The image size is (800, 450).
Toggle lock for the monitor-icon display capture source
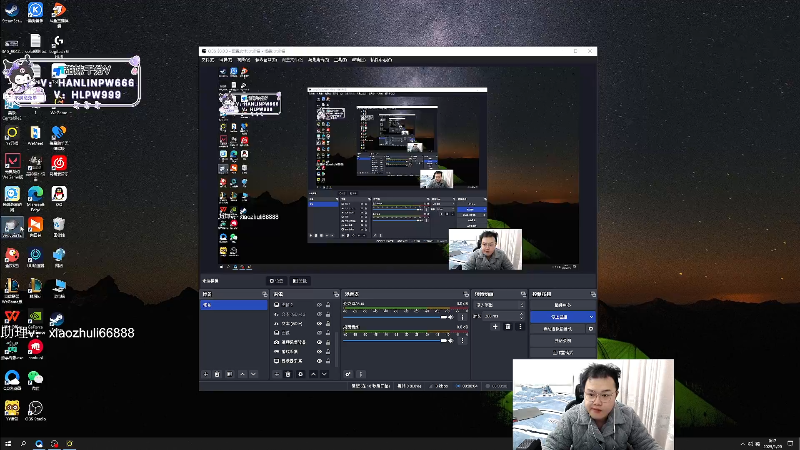point(328,361)
